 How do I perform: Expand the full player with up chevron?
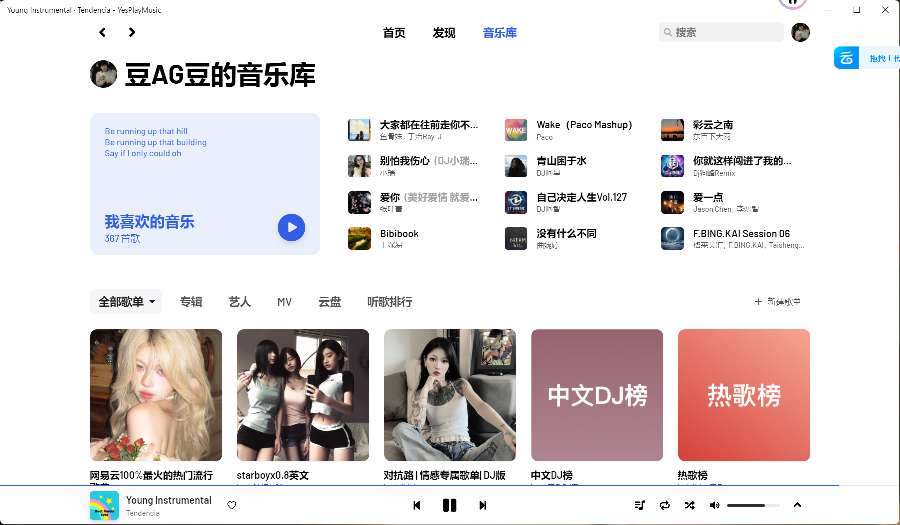coord(797,505)
